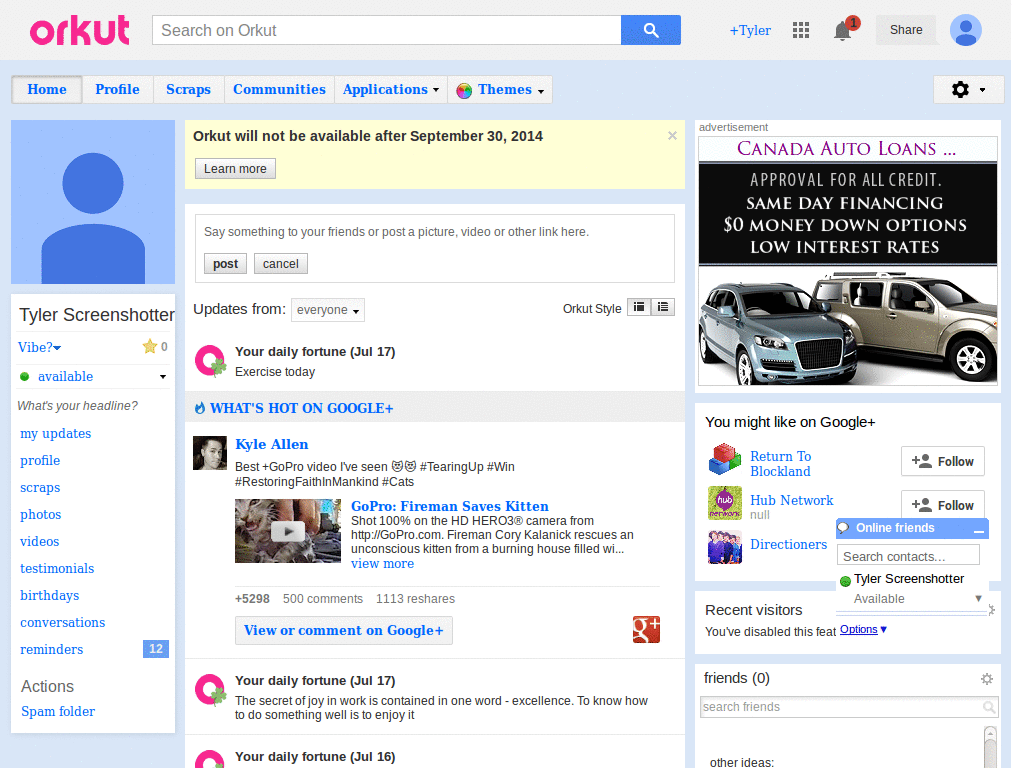Image resolution: width=1024 pixels, height=768 pixels.
Task: Click the friends panel scrollbar
Action: point(990,746)
